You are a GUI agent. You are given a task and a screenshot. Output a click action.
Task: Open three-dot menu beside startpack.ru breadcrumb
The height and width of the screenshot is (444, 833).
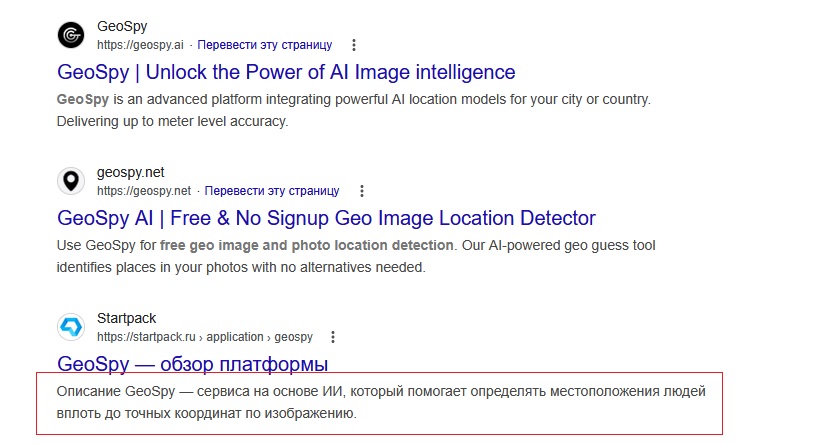click(333, 337)
